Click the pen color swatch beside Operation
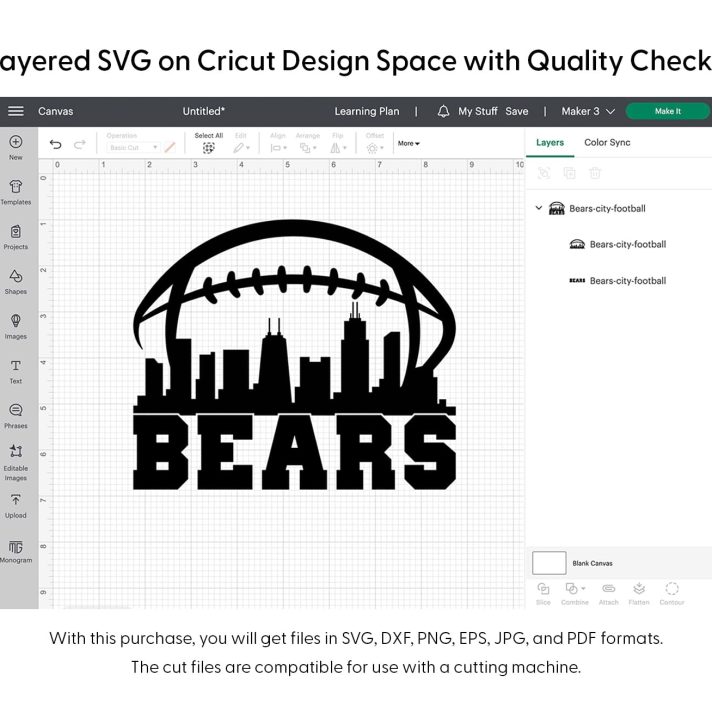Image resolution: width=712 pixels, height=712 pixels. (170, 148)
